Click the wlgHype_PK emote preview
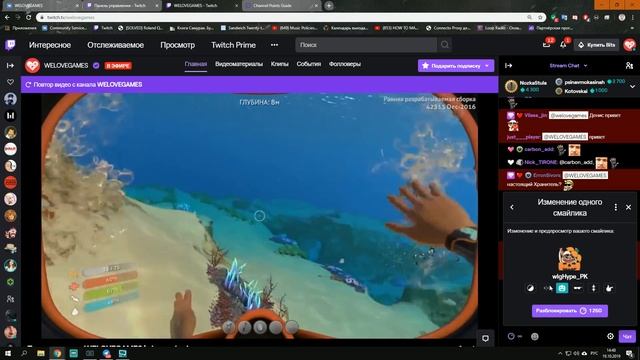 tap(570, 260)
